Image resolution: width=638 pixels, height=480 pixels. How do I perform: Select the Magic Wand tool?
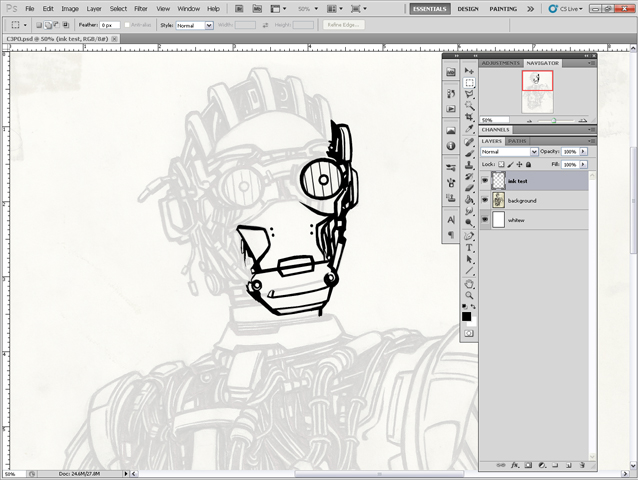(469, 106)
